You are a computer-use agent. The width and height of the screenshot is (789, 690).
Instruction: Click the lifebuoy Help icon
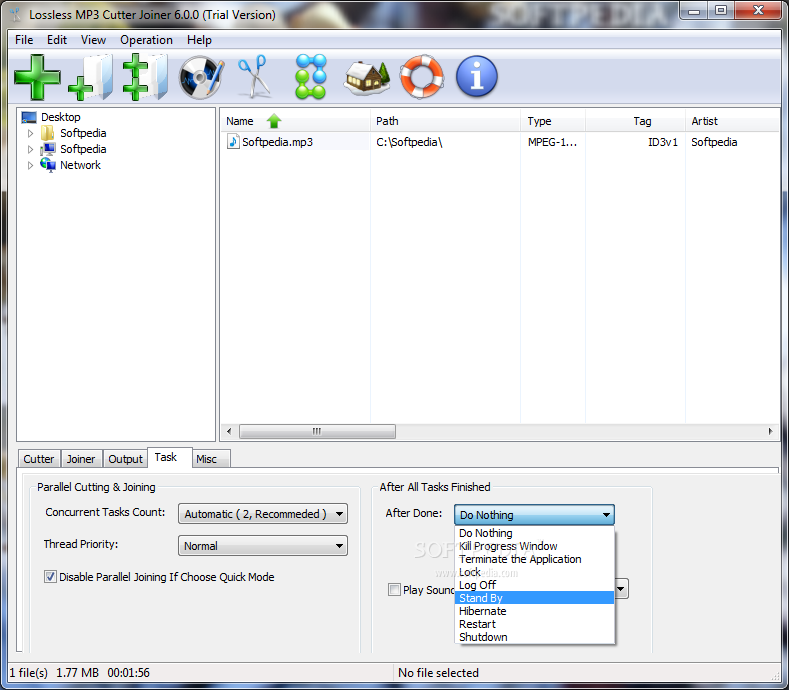pyautogui.click(x=422, y=76)
